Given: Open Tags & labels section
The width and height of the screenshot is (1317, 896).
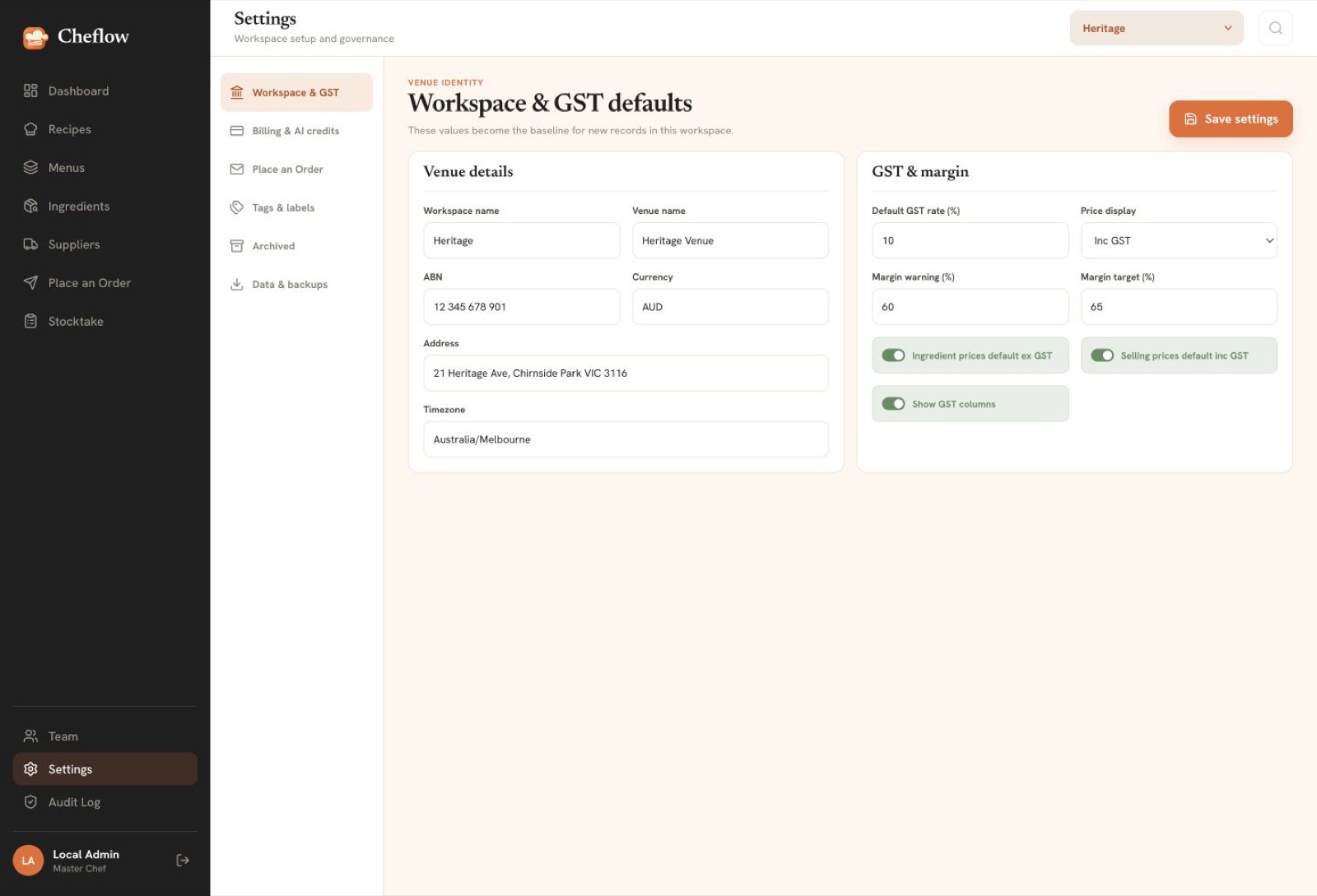Looking at the screenshot, I should coord(296,207).
